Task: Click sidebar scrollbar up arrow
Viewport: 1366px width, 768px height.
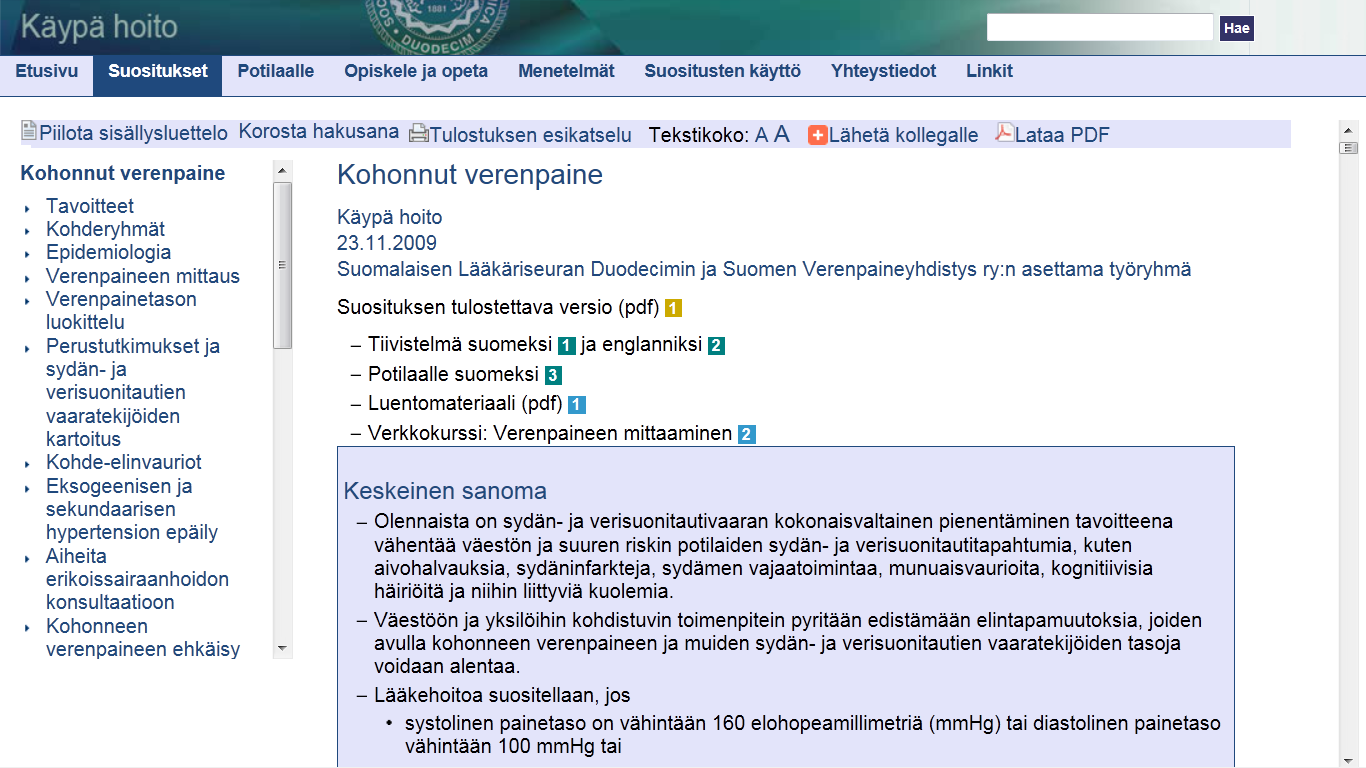Action: pos(283,171)
